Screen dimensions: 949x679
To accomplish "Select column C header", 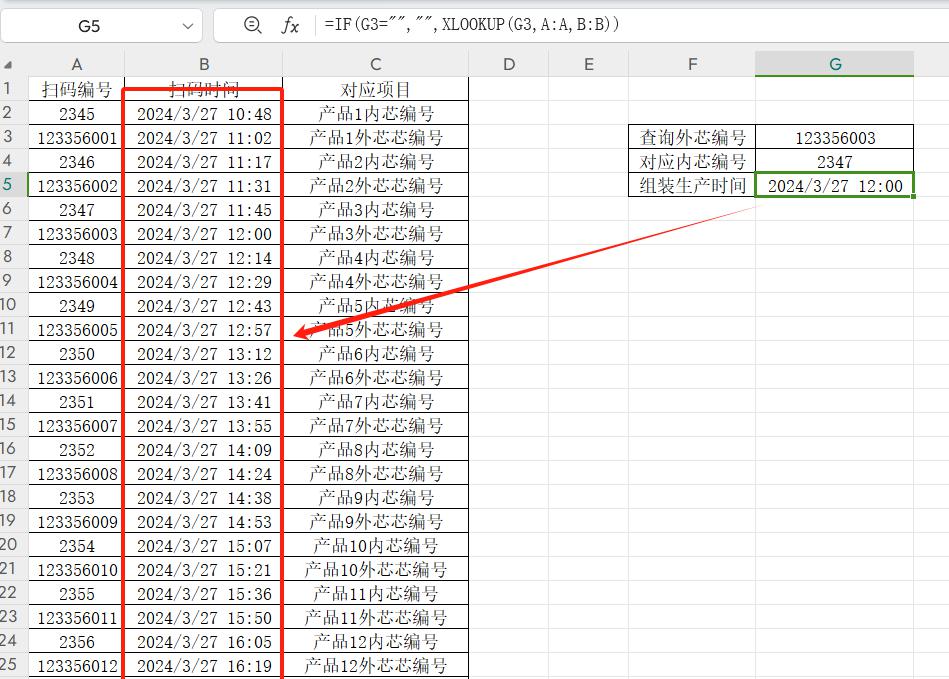I will [375, 64].
